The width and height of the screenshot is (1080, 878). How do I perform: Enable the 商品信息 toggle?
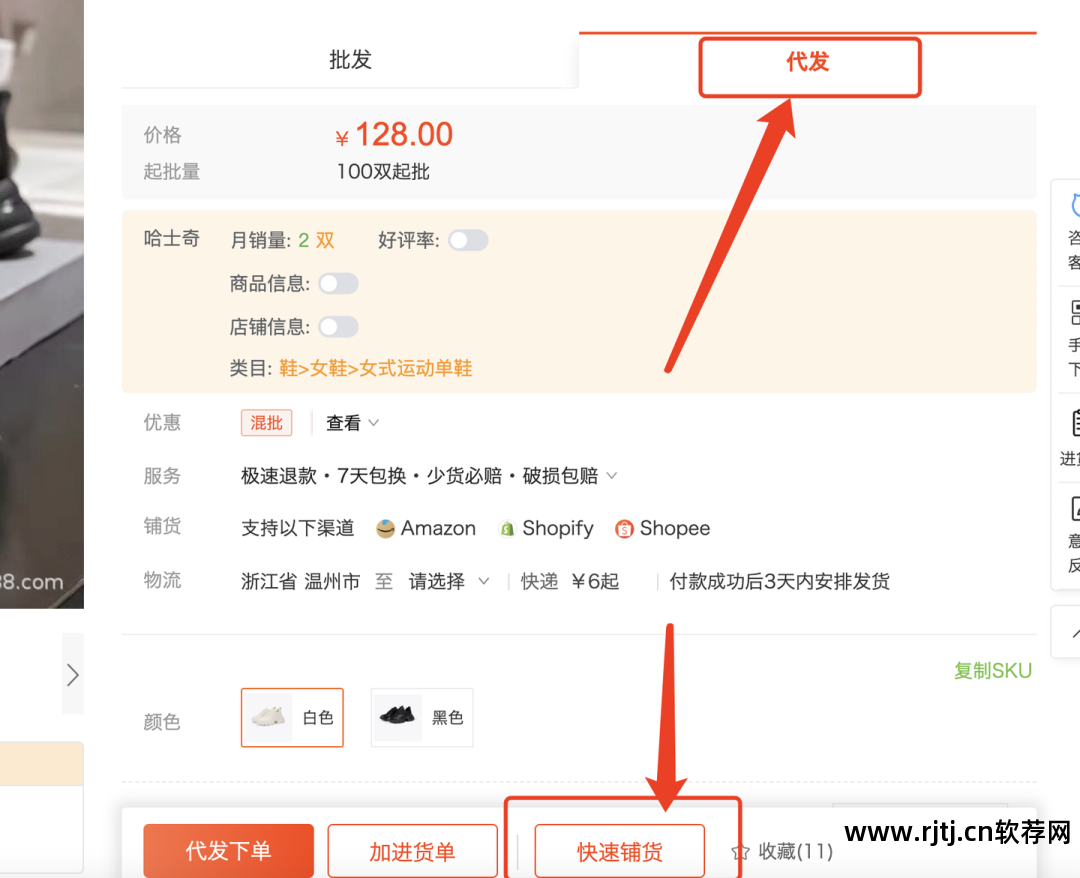tap(338, 283)
